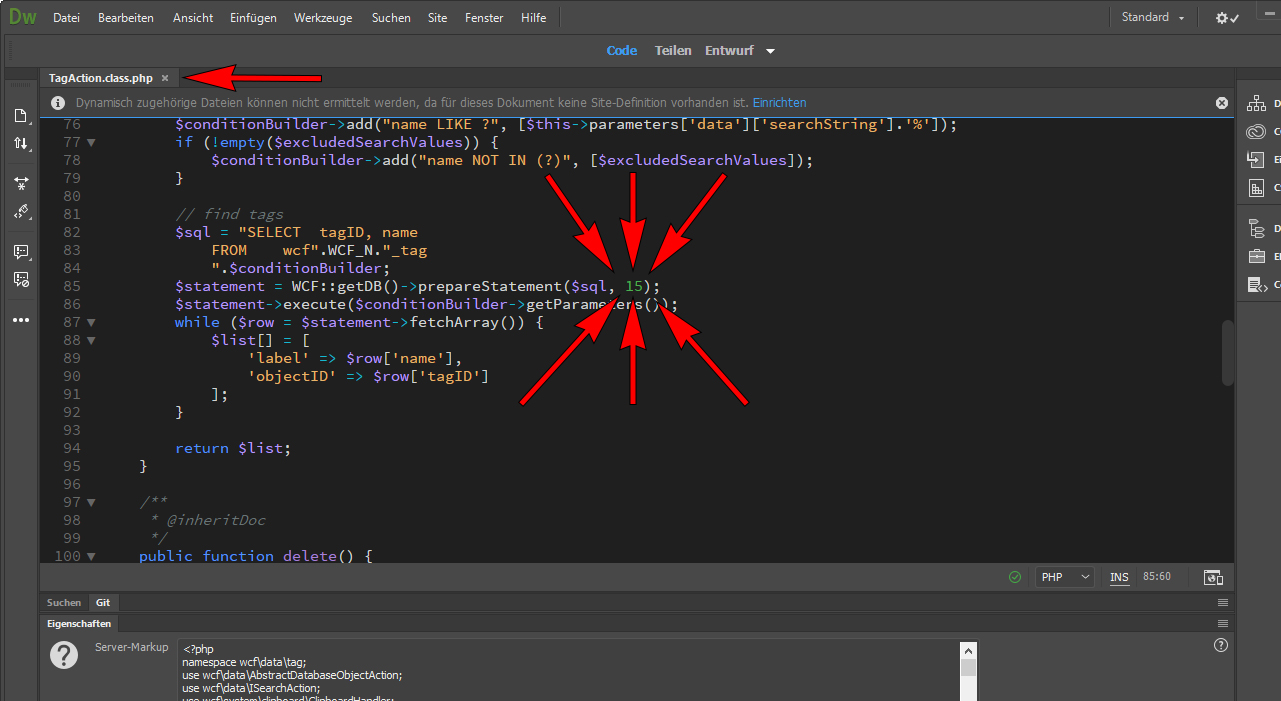Image resolution: width=1281 pixels, height=701 pixels.
Task: Click the apply comment icon
Action: coord(21,251)
